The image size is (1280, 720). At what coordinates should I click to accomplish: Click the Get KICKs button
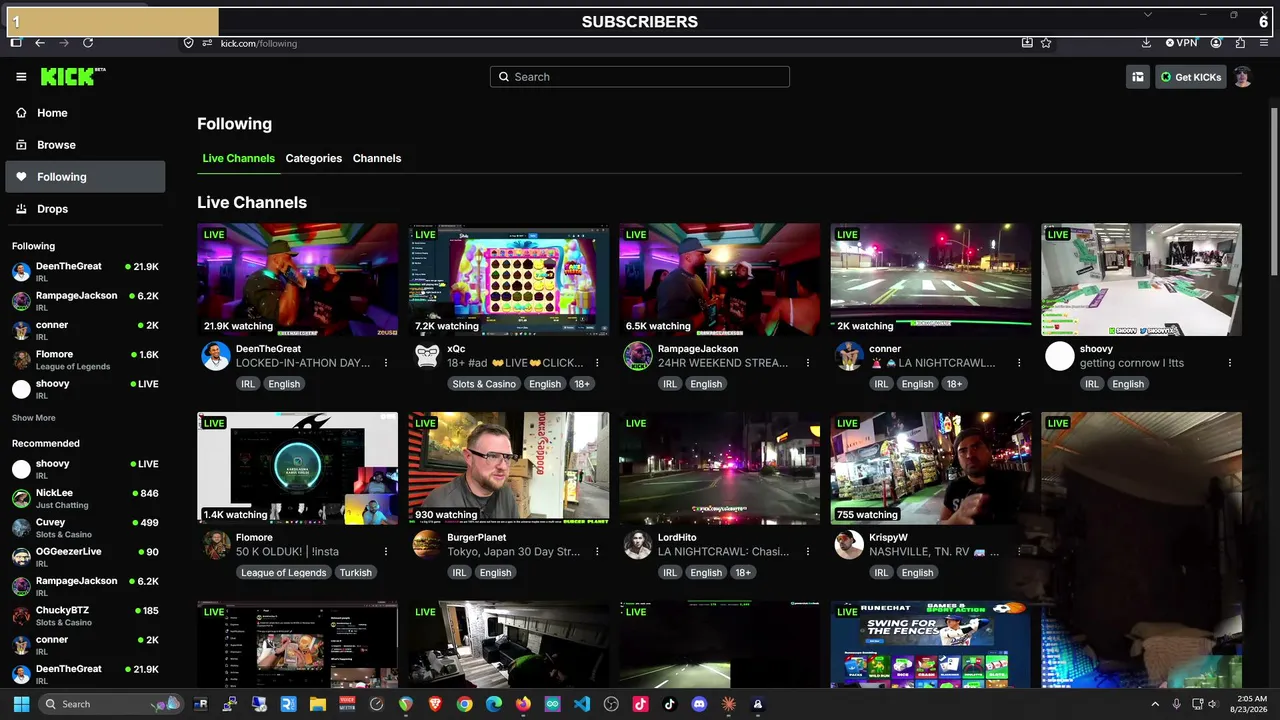(1191, 77)
